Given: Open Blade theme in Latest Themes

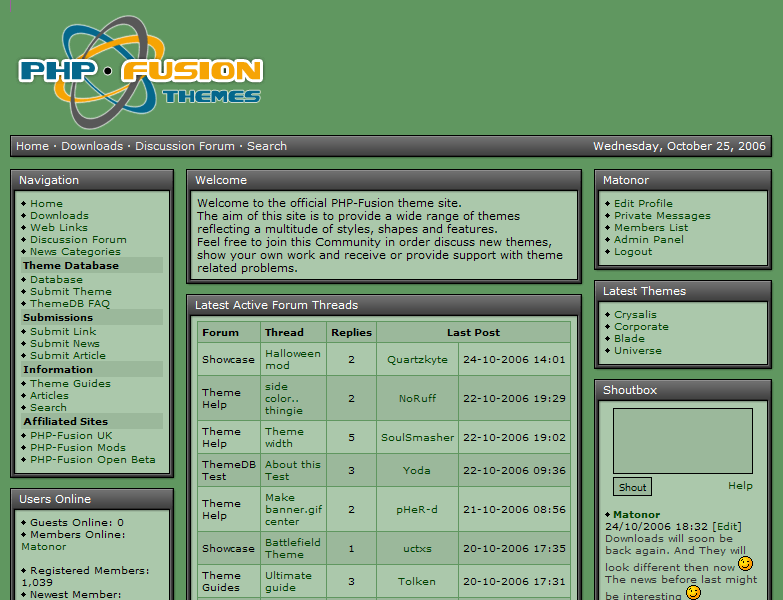Looking at the screenshot, I should click(629, 338).
